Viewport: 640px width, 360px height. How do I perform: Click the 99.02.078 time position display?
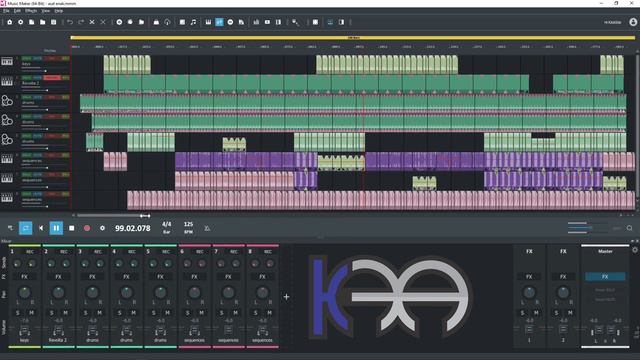pos(133,228)
